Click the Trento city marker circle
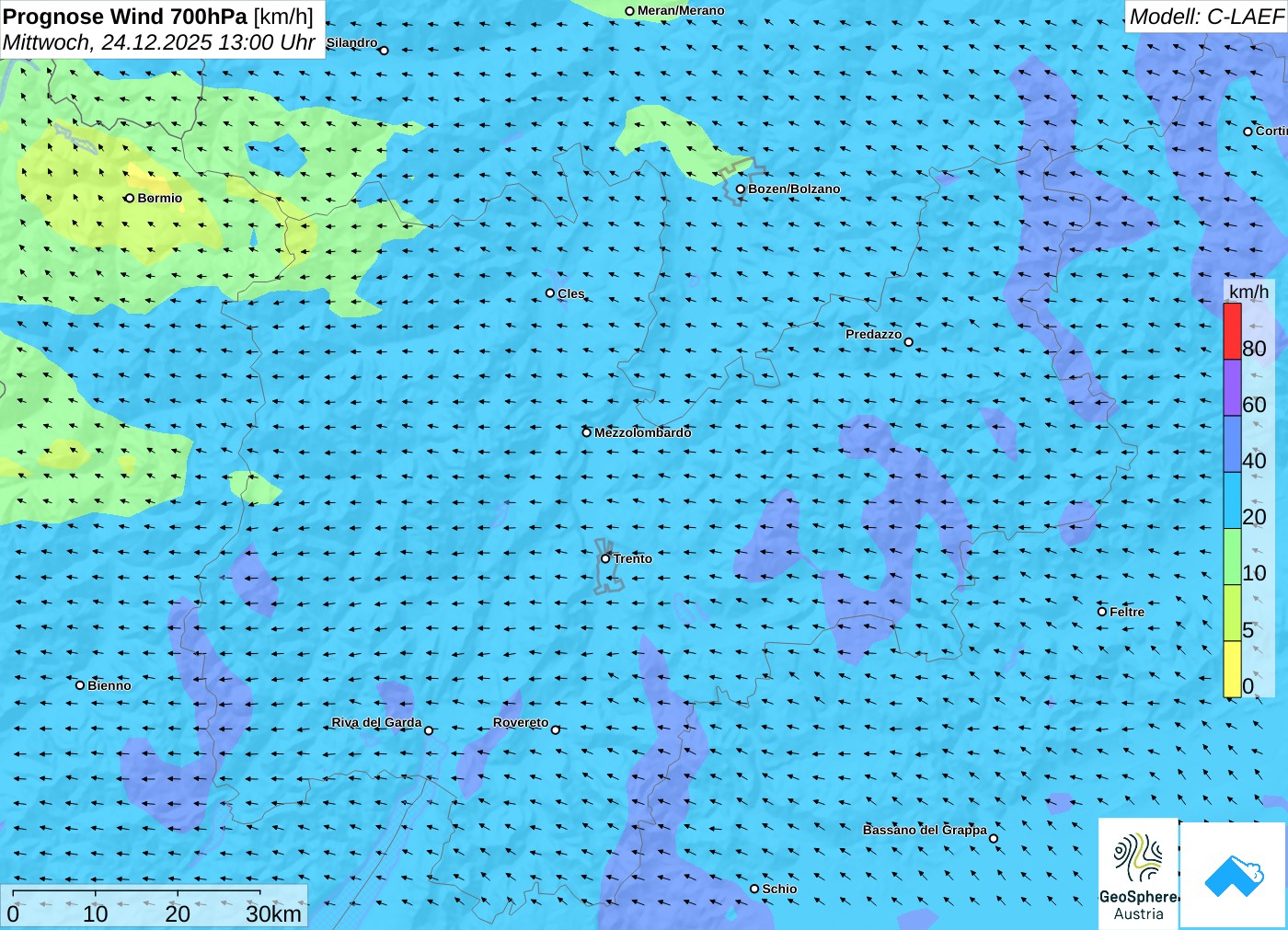Image resolution: width=1288 pixels, height=930 pixels. tap(605, 558)
